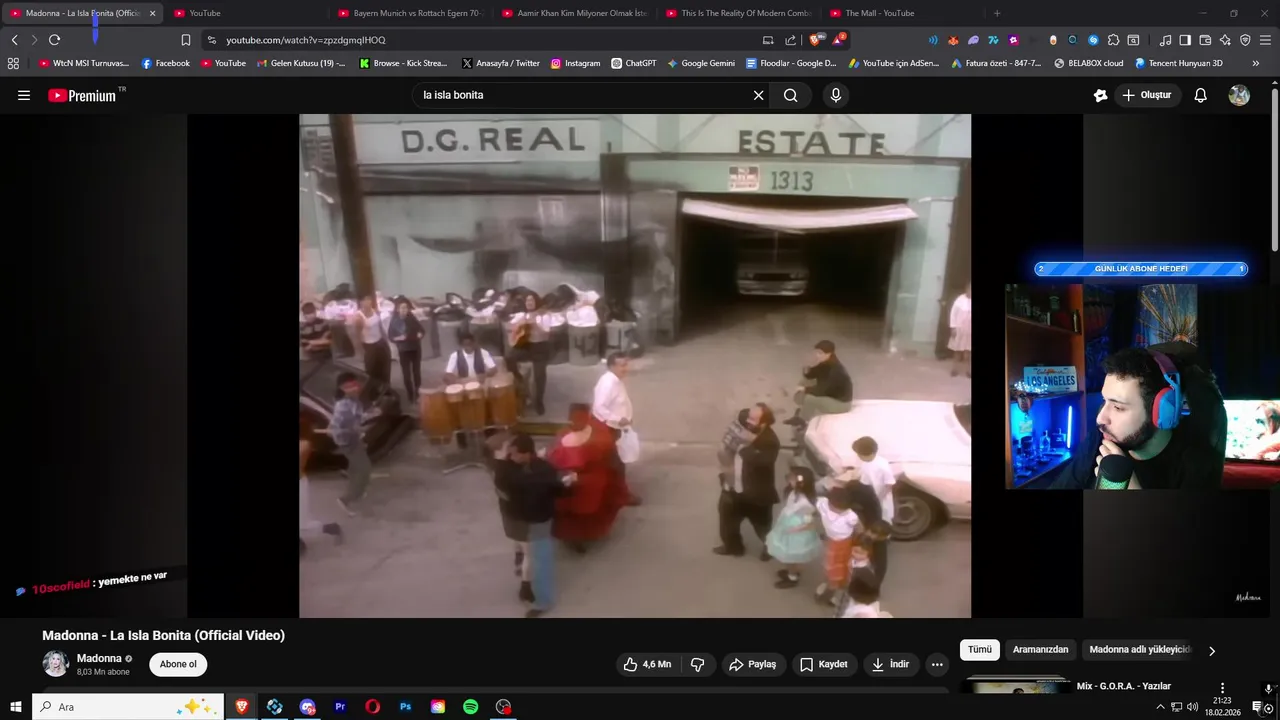This screenshot has width=1280, height=720.
Task: Share this page from address bar
Action: (x=790, y=40)
